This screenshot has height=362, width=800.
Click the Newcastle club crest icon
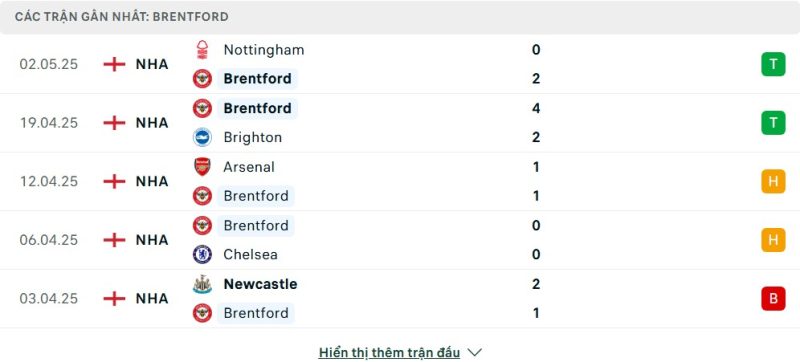202,283
